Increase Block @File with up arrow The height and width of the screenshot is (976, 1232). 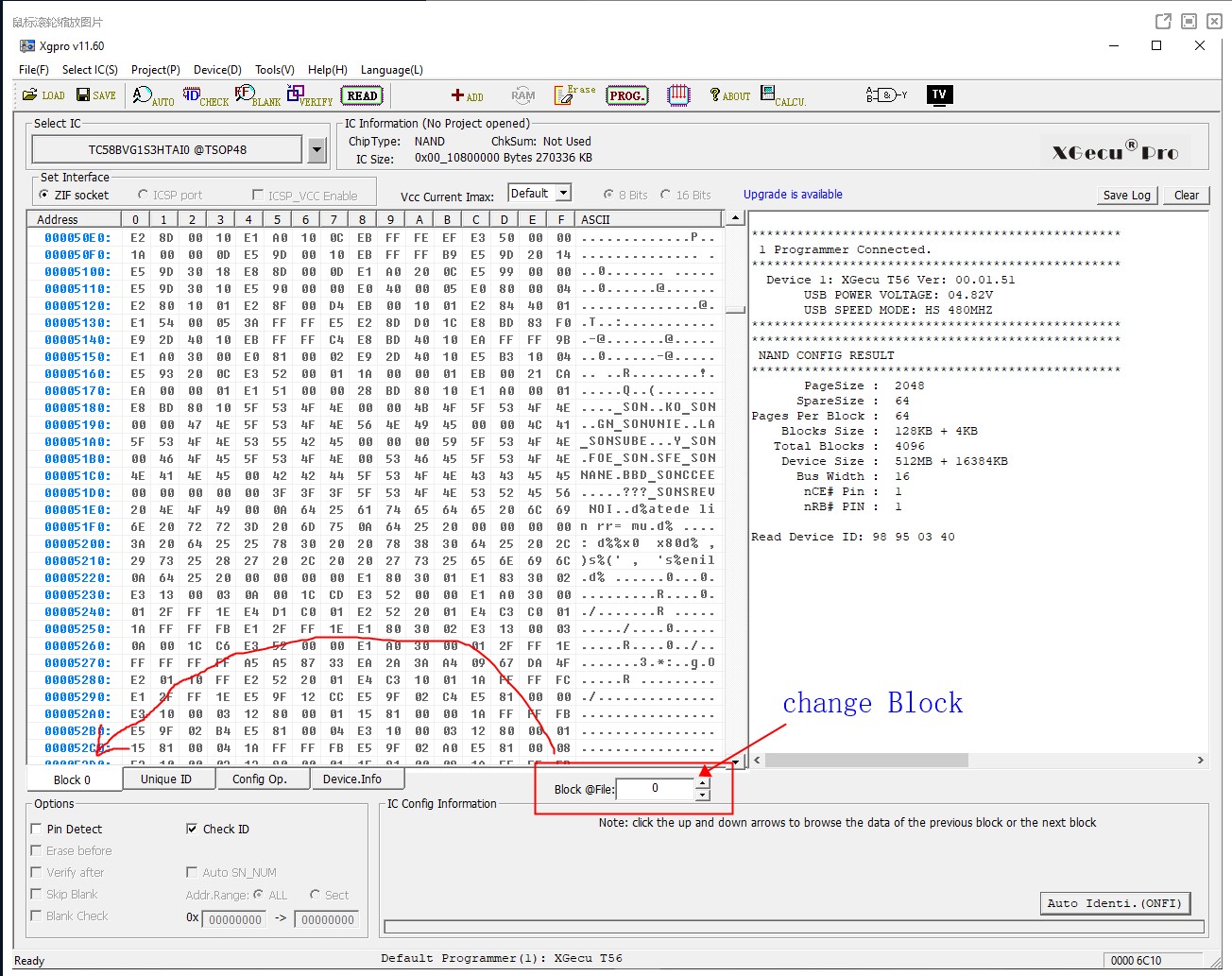click(x=702, y=782)
